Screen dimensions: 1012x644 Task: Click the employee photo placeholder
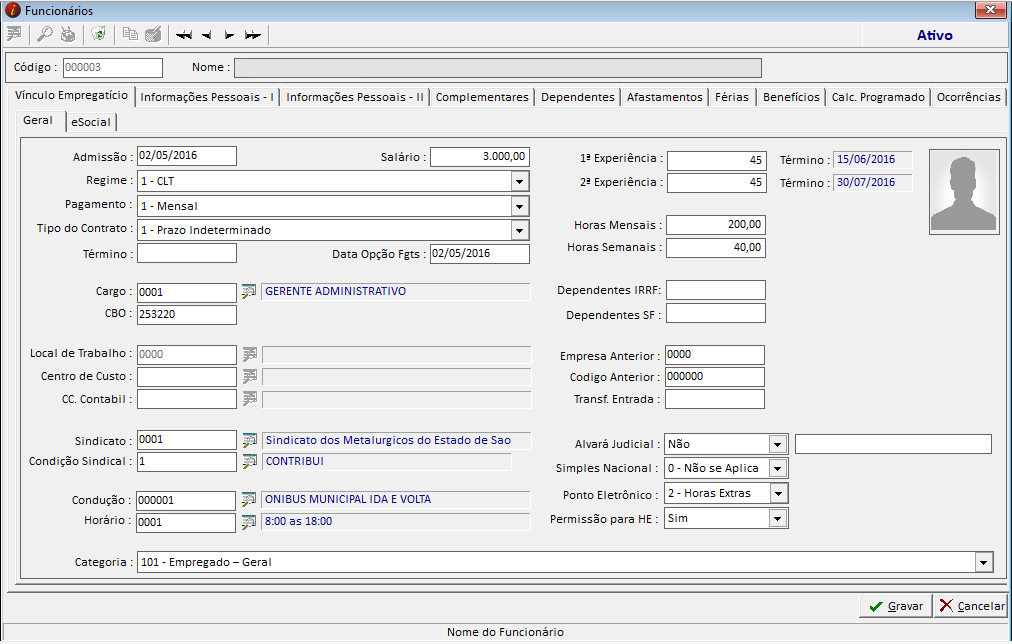coord(964,192)
